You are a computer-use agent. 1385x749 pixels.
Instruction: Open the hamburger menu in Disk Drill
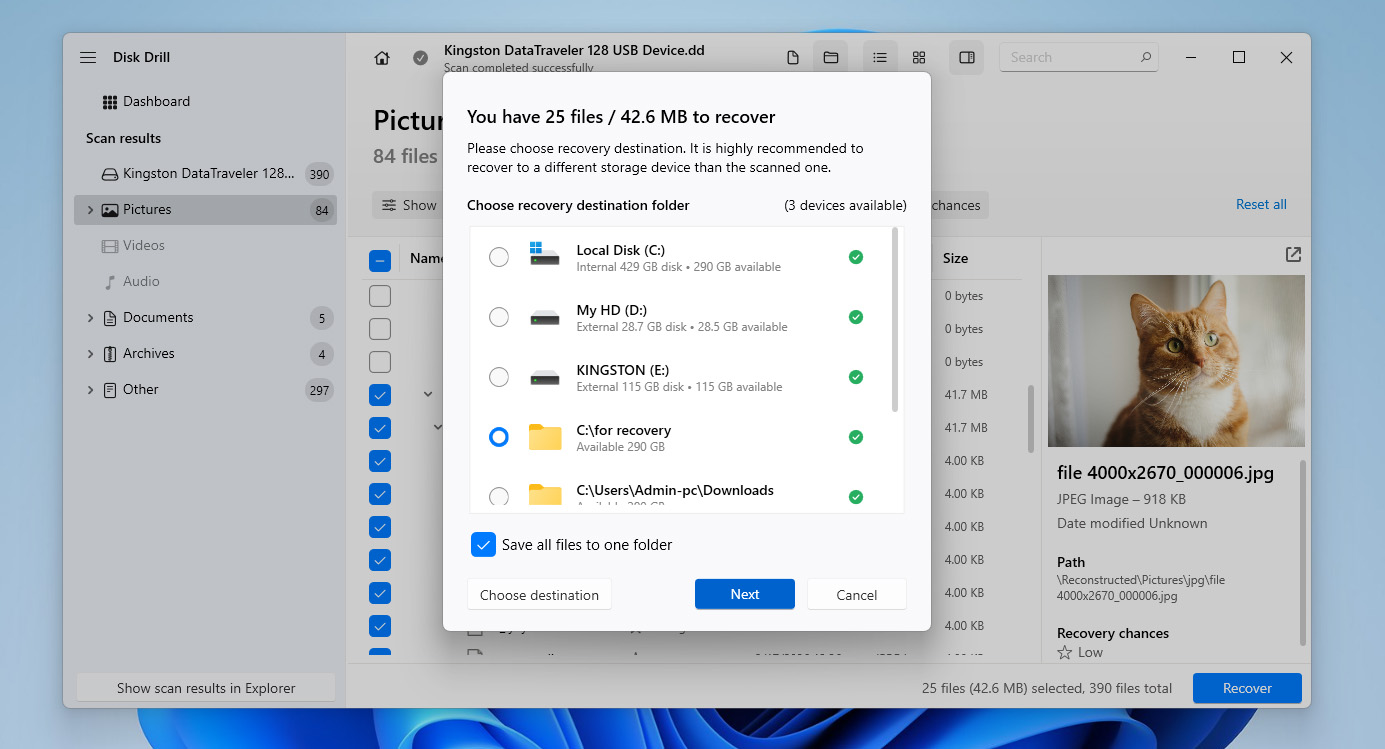tap(88, 58)
